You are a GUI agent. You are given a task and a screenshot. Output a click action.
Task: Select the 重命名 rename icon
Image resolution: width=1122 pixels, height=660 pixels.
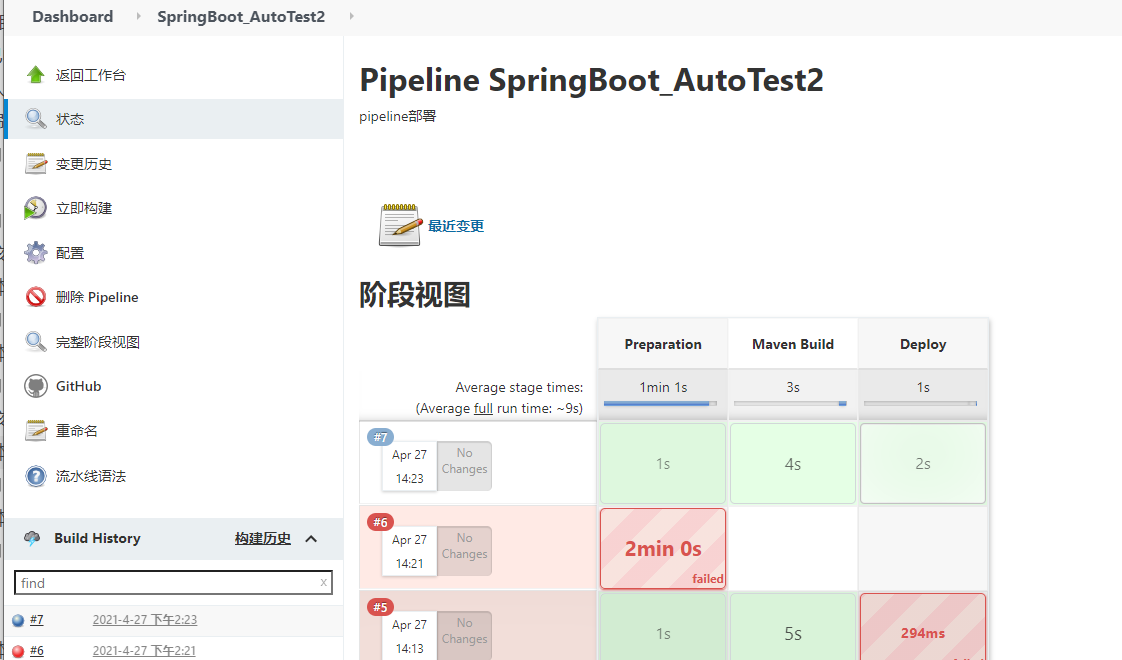click(34, 430)
